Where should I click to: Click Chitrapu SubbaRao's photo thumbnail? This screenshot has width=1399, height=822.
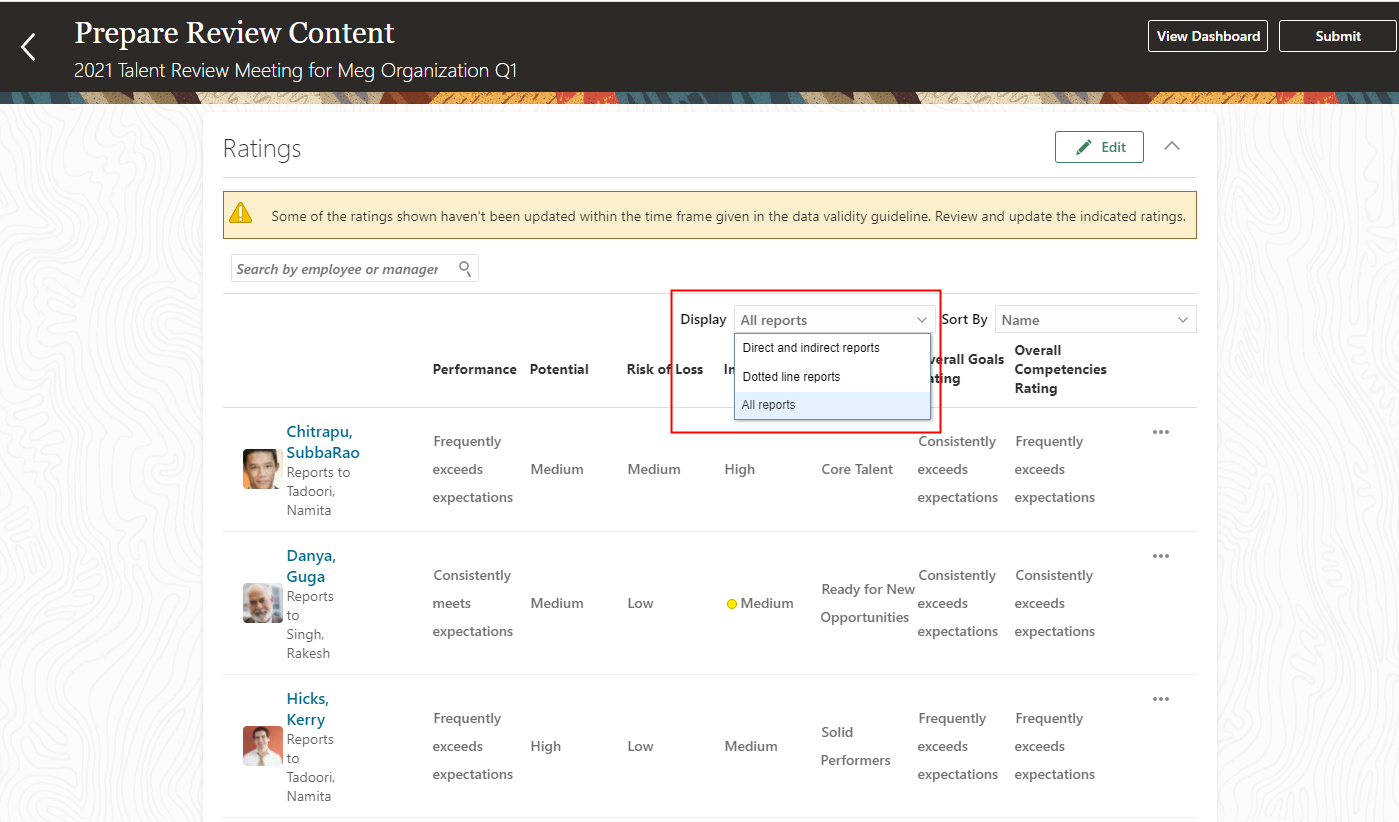click(x=262, y=469)
